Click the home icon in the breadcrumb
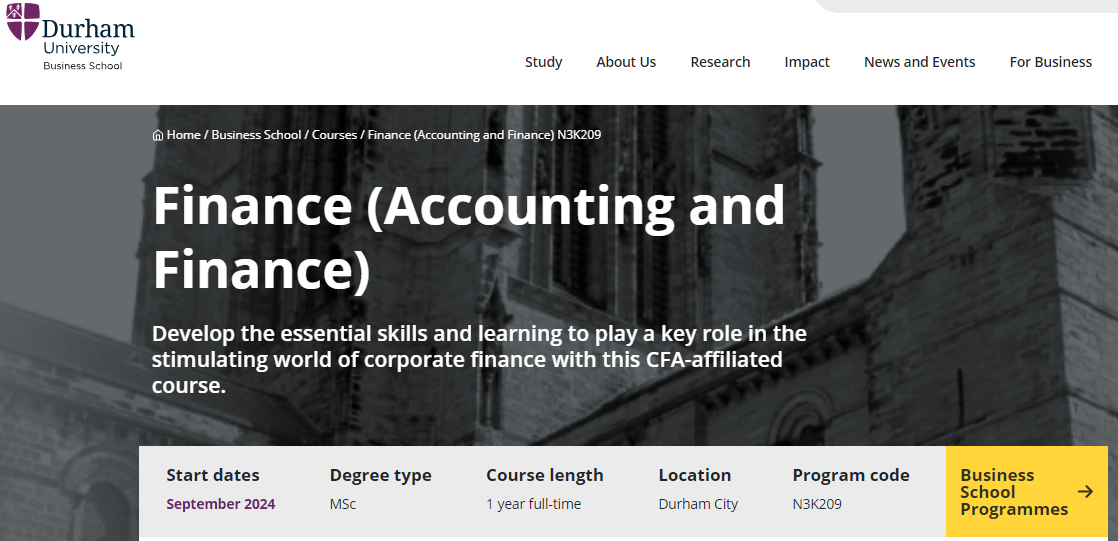1118x541 pixels. [x=158, y=135]
